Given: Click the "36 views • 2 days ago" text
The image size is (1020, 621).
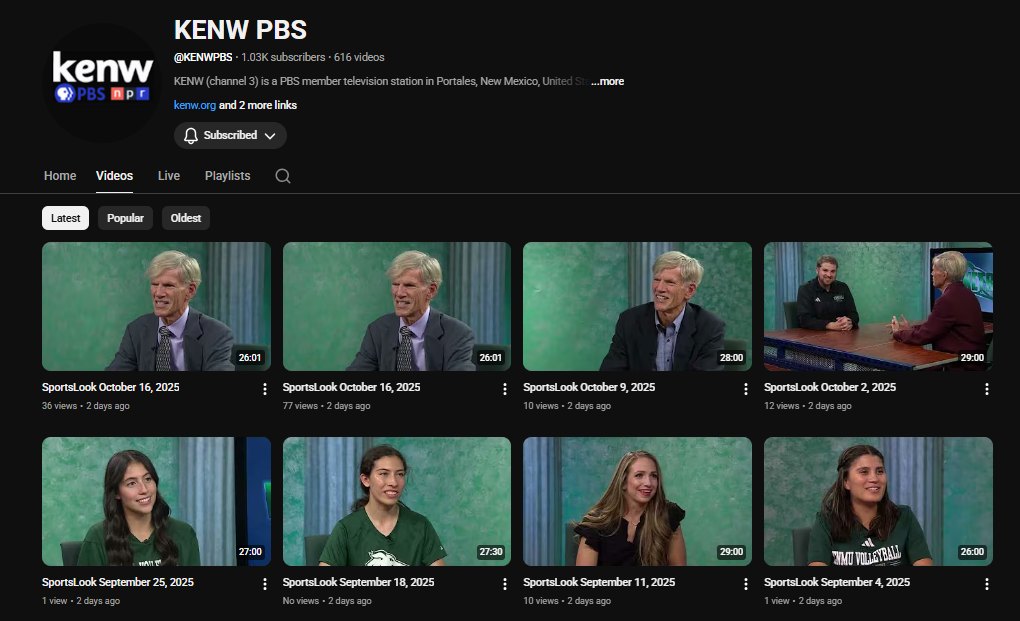Looking at the screenshot, I should tap(86, 406).
